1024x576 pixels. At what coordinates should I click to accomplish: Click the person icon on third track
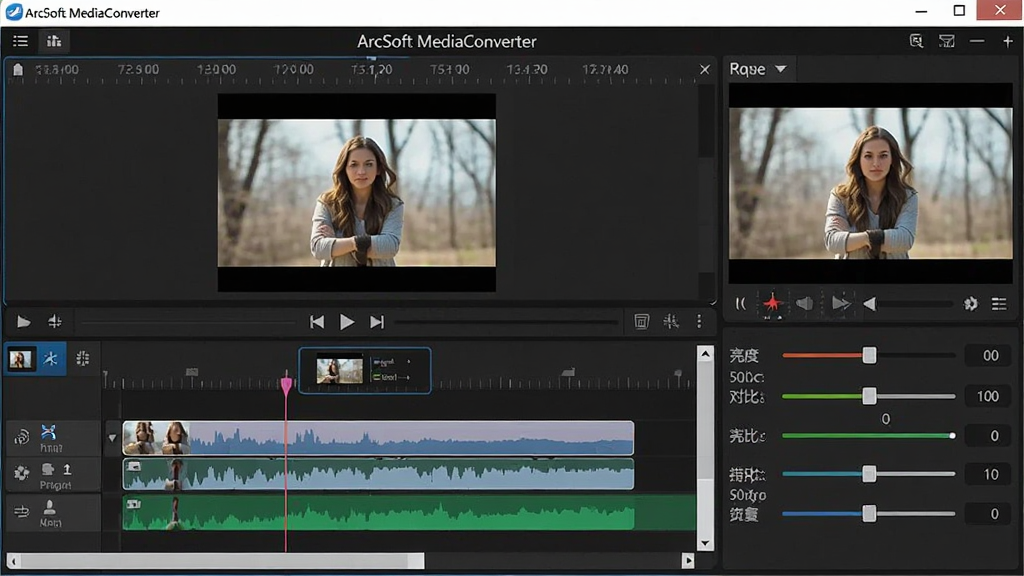pos(50,507)
